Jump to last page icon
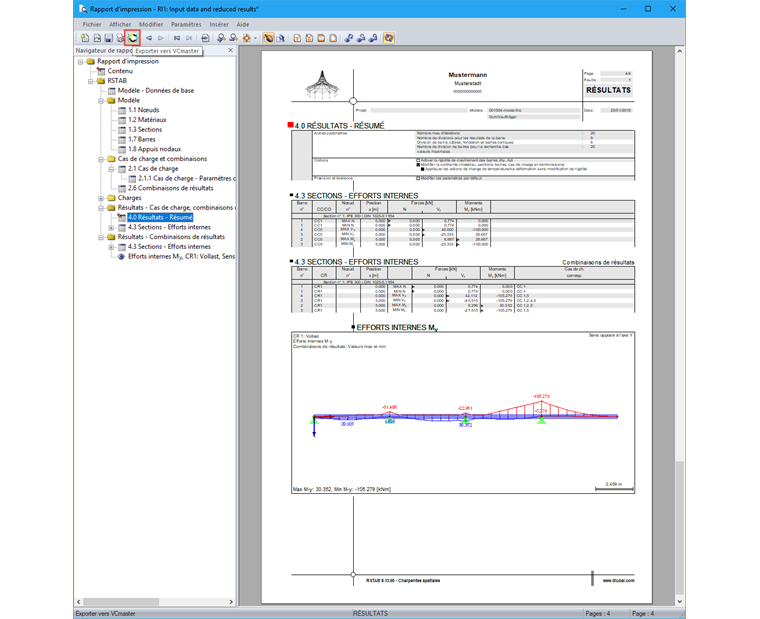The height and width of the screenshot is (619, 760). click(189, 38)
